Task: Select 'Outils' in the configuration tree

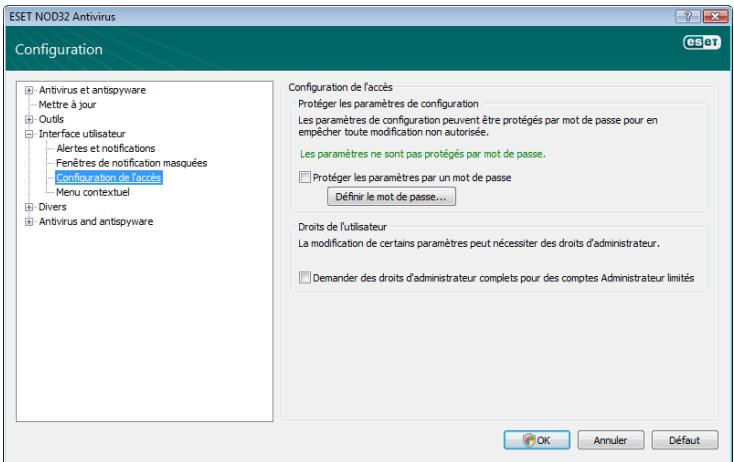Action: coord(51,119)
